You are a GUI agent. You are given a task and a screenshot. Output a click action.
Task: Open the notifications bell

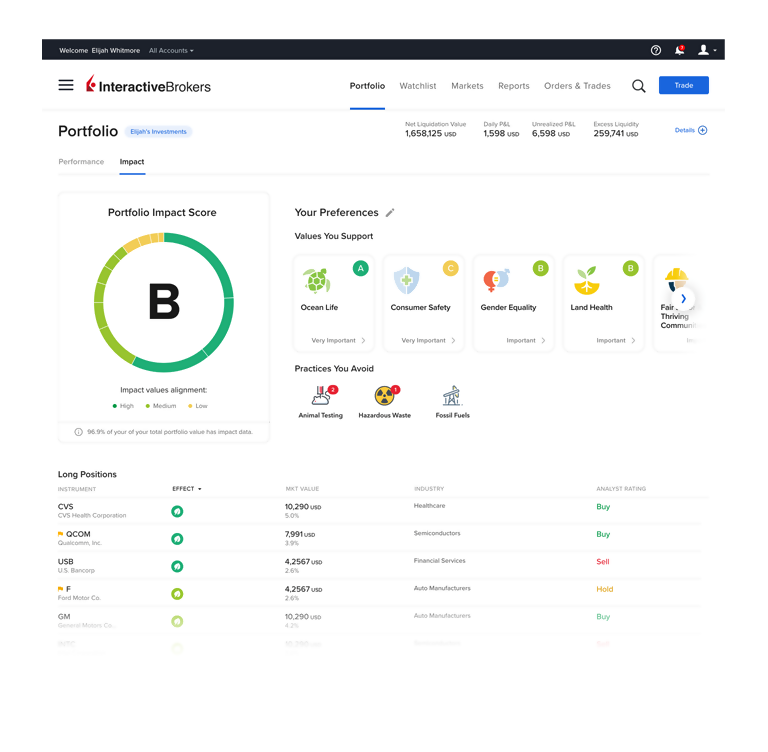coord(680,50)
